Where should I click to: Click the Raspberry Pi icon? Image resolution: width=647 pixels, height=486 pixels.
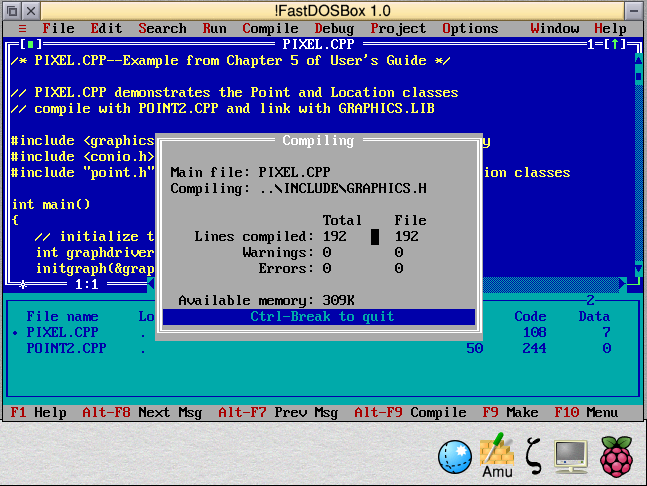click(616, 457)
